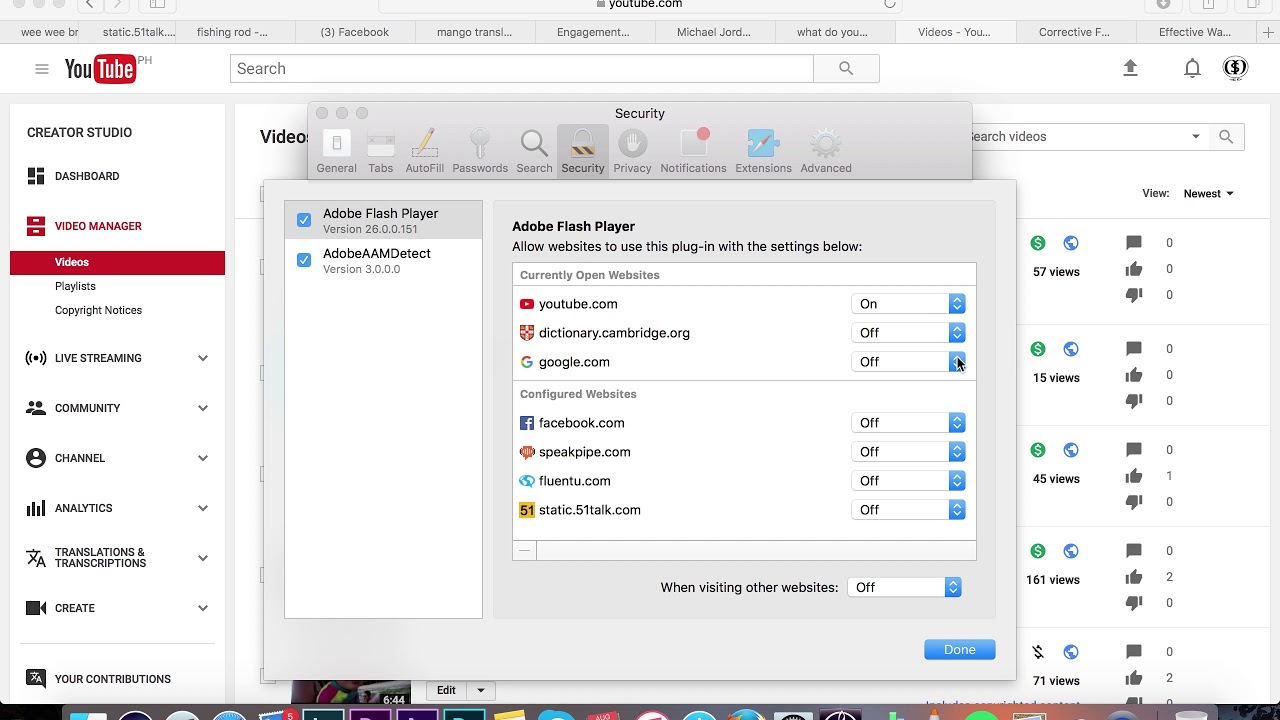The height and width of the screenshot is (720, 1280).
Task: Open the Privacy preferences pane
Action: pos(632,152)
